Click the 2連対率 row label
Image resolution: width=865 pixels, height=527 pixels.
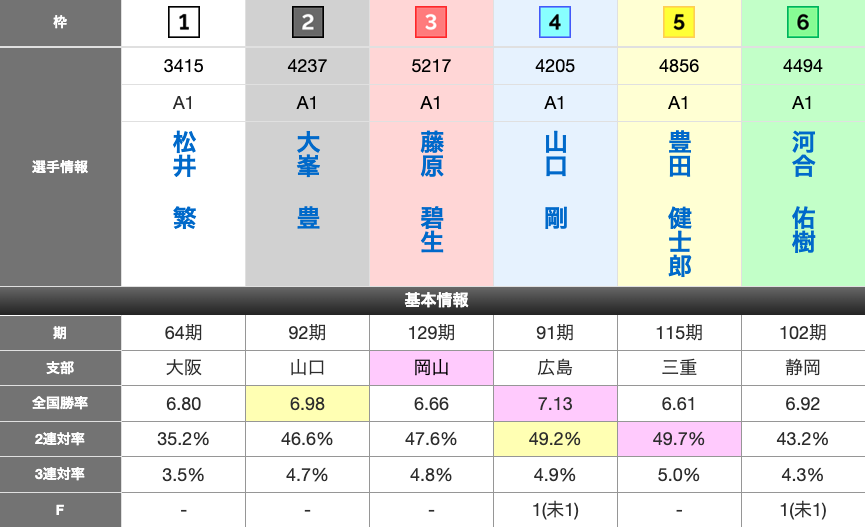[x=60, y=439]
